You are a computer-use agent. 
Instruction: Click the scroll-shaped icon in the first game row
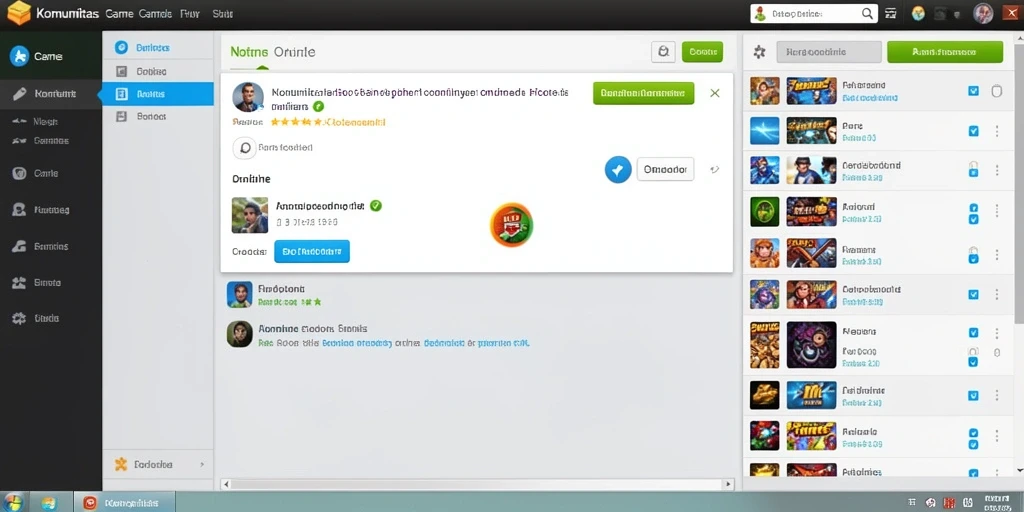click(997, 91)
